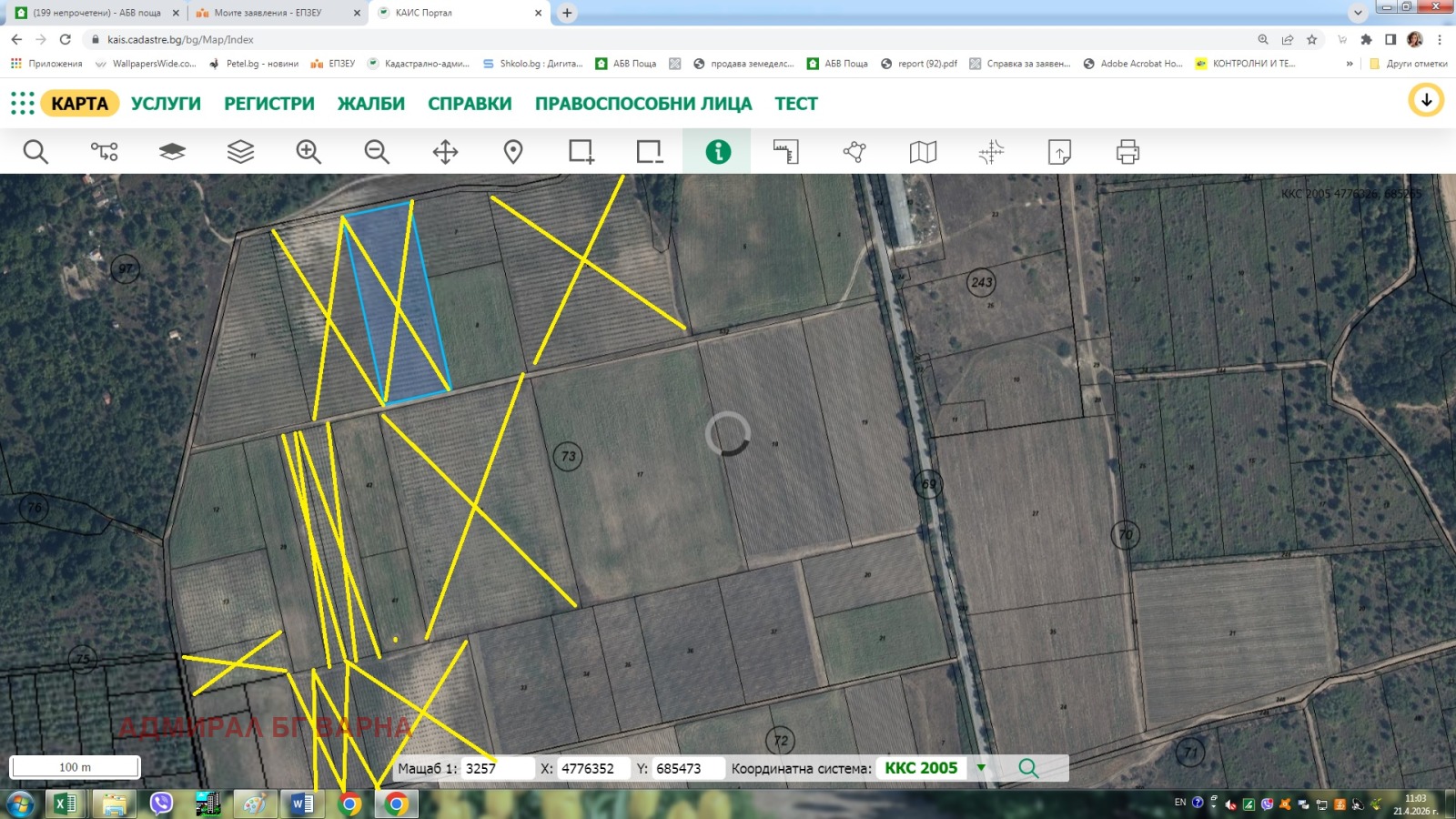Toggle the green info identify tool
1456x819 pixels.
coord(717,151)
